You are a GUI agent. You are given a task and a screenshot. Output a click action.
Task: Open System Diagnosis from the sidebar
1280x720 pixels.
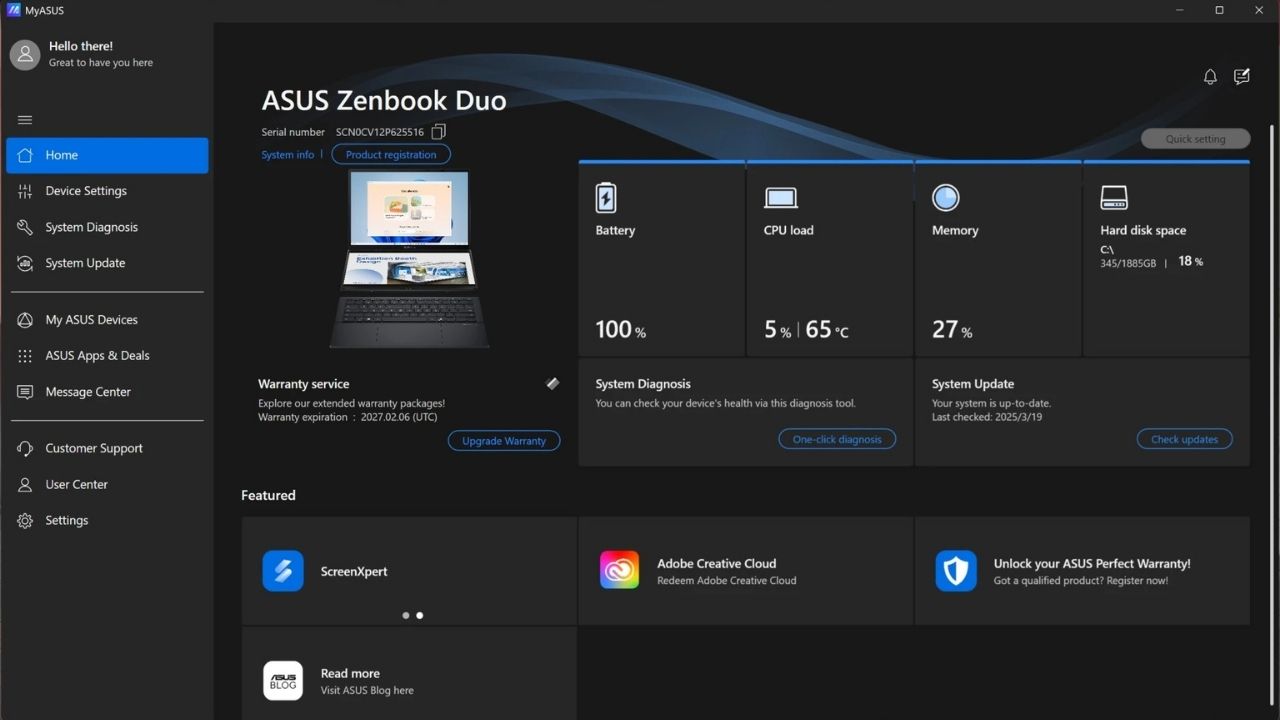[91, 227]
